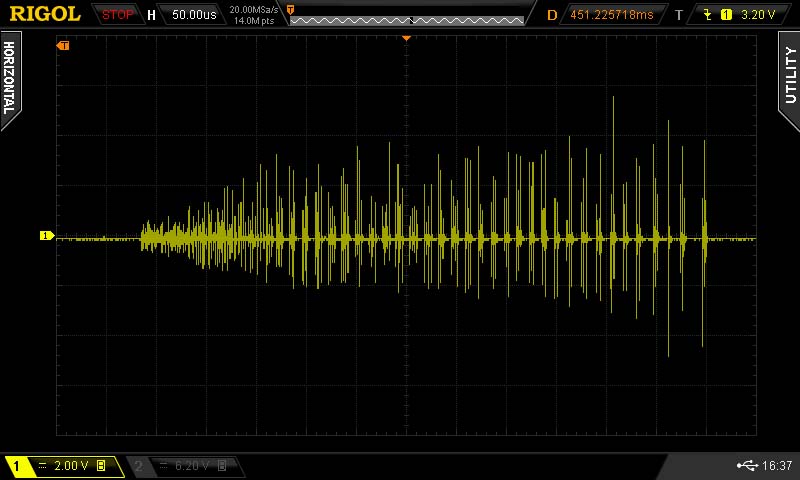Viewport: 800px width, 480px height.
Task: Click the red STOP status indicator
Action: point(117,15)
